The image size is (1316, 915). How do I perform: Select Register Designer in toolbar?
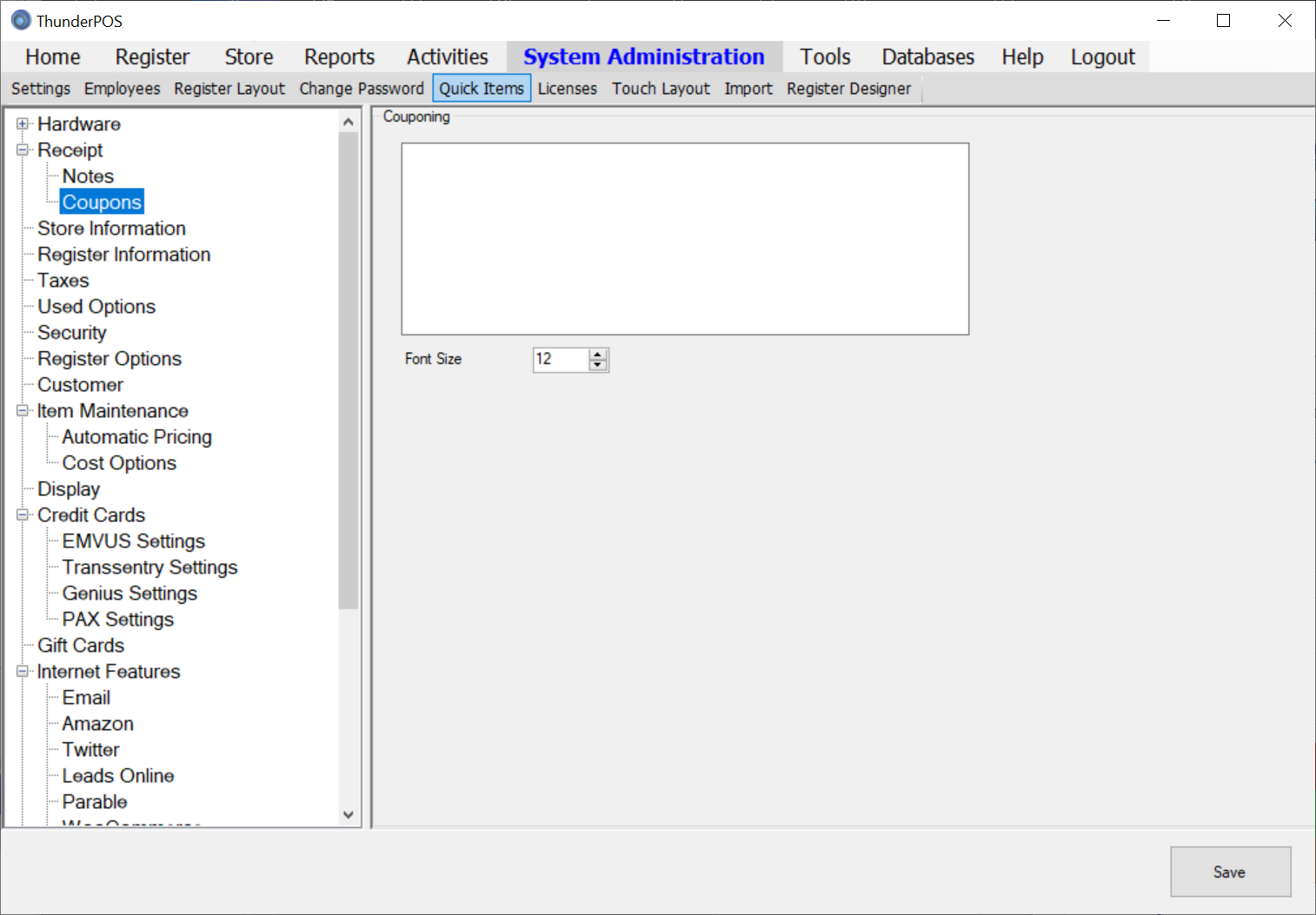848,89
